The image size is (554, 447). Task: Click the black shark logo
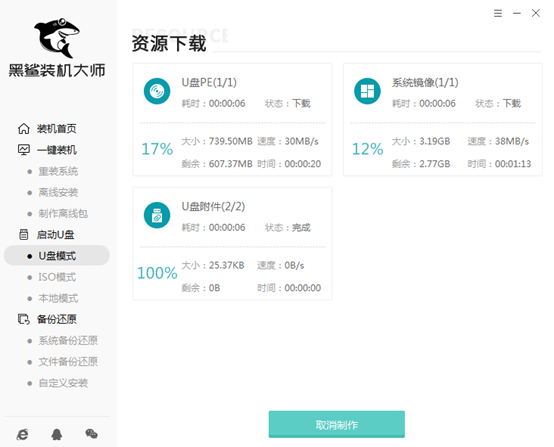point(57,38)
